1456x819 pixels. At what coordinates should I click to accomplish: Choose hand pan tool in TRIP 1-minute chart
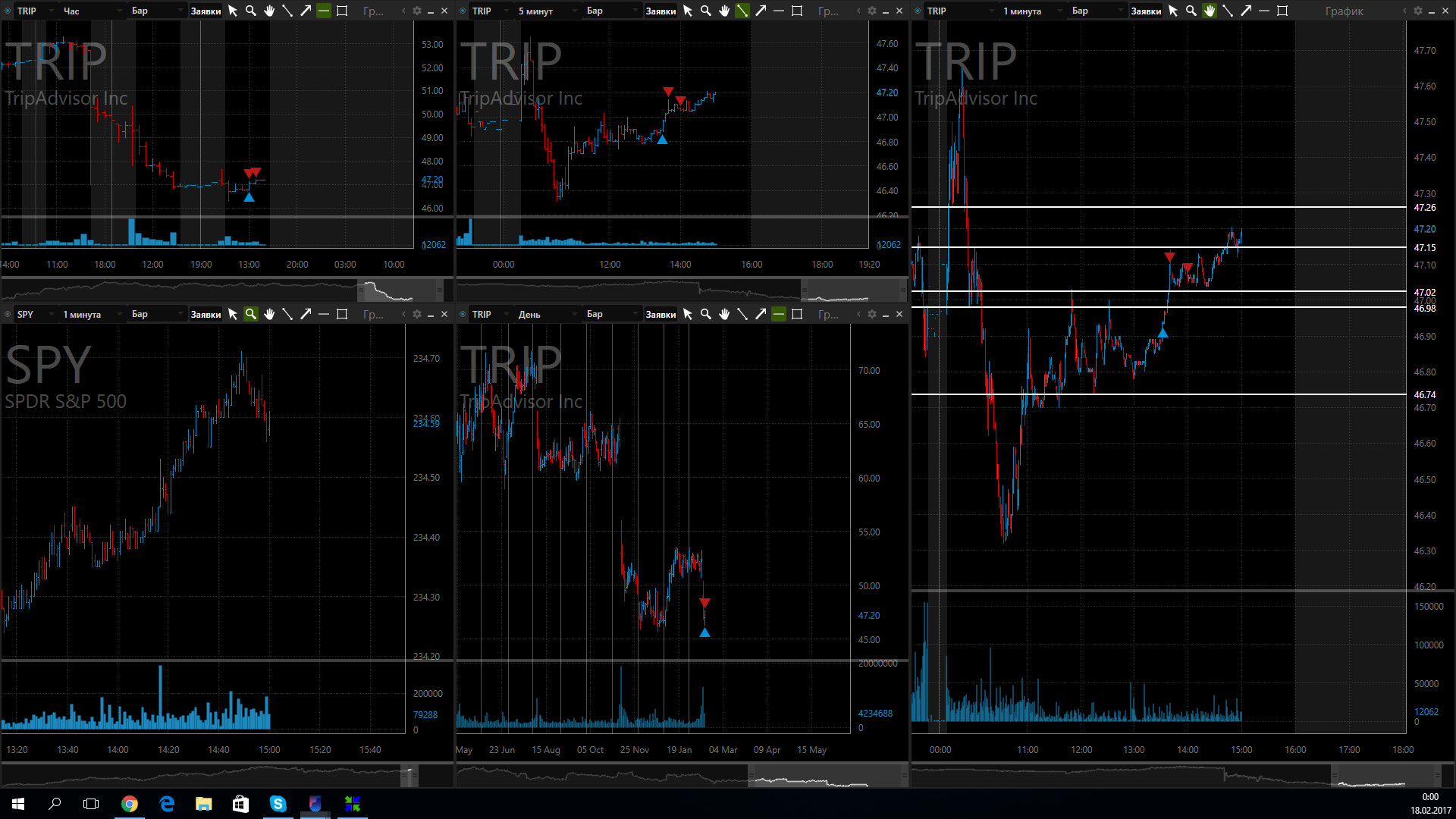(1210, 11)
